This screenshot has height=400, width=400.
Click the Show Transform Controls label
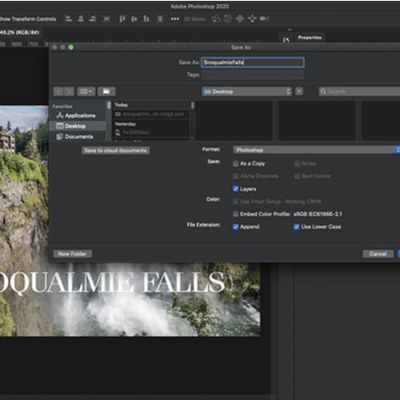(x=28, y=19)
